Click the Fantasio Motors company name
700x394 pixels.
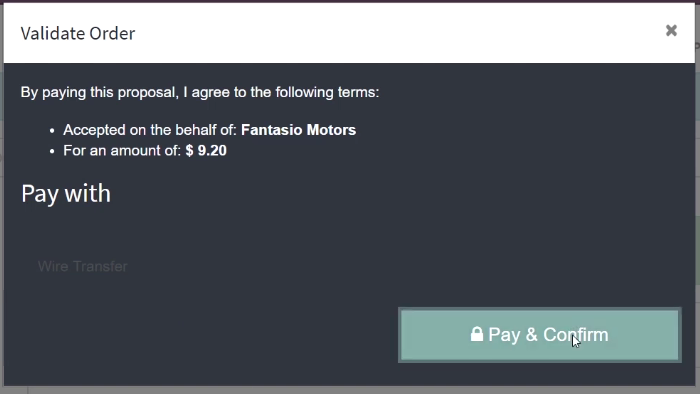coord(298,130)
